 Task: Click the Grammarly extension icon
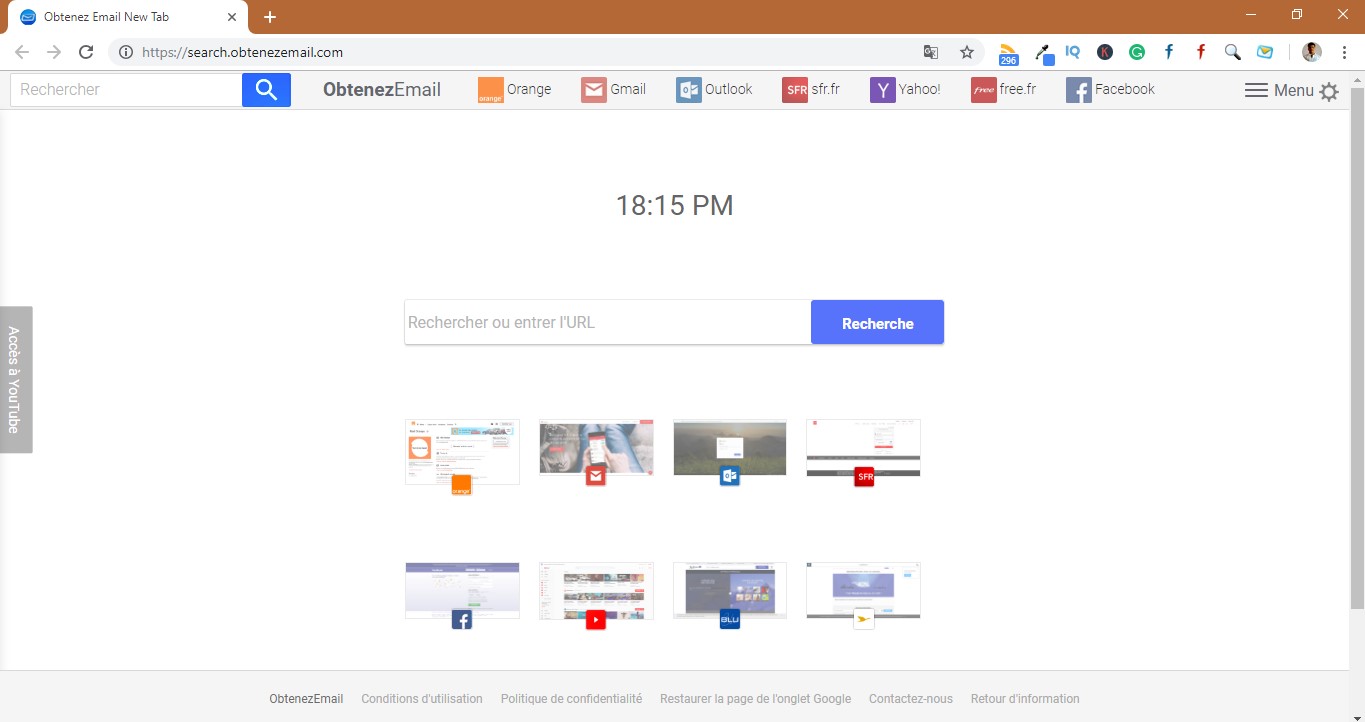1136,51
